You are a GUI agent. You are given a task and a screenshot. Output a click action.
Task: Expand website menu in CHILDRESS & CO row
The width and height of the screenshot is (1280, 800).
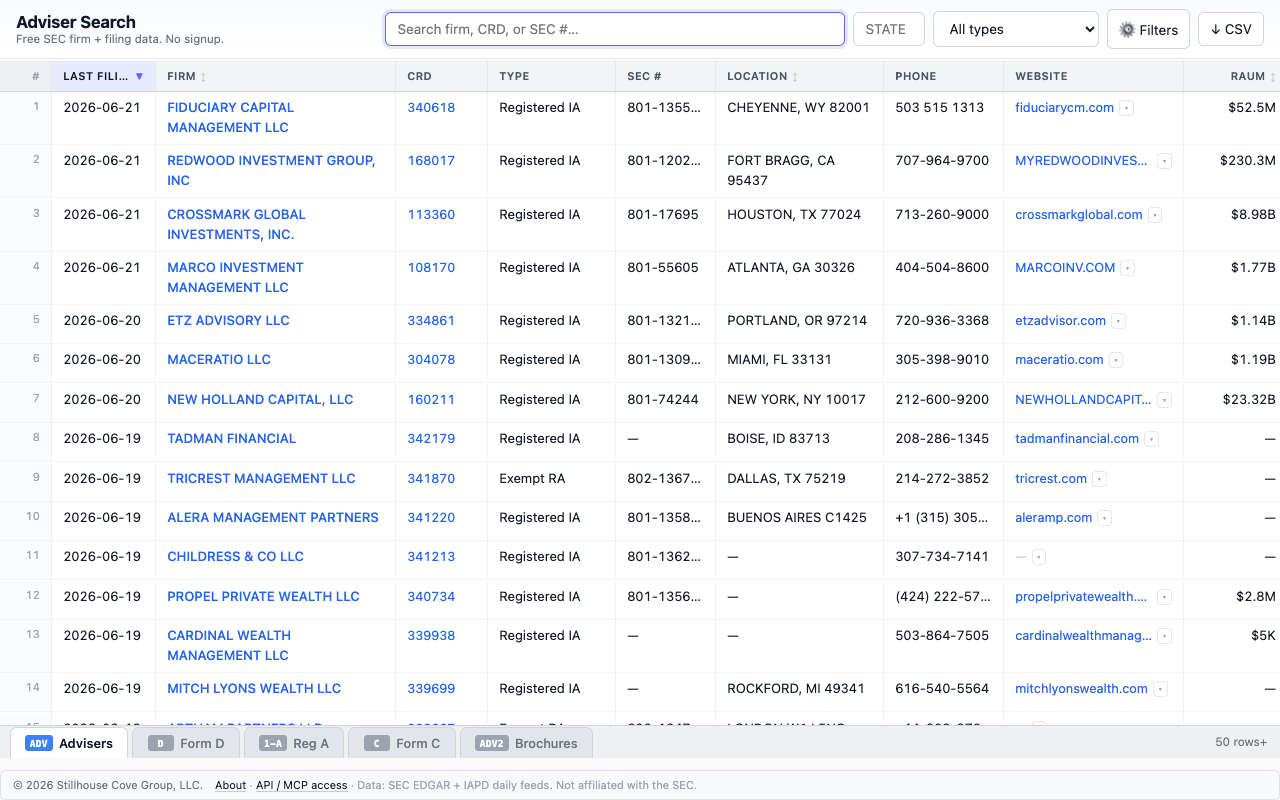point(1039,557)
